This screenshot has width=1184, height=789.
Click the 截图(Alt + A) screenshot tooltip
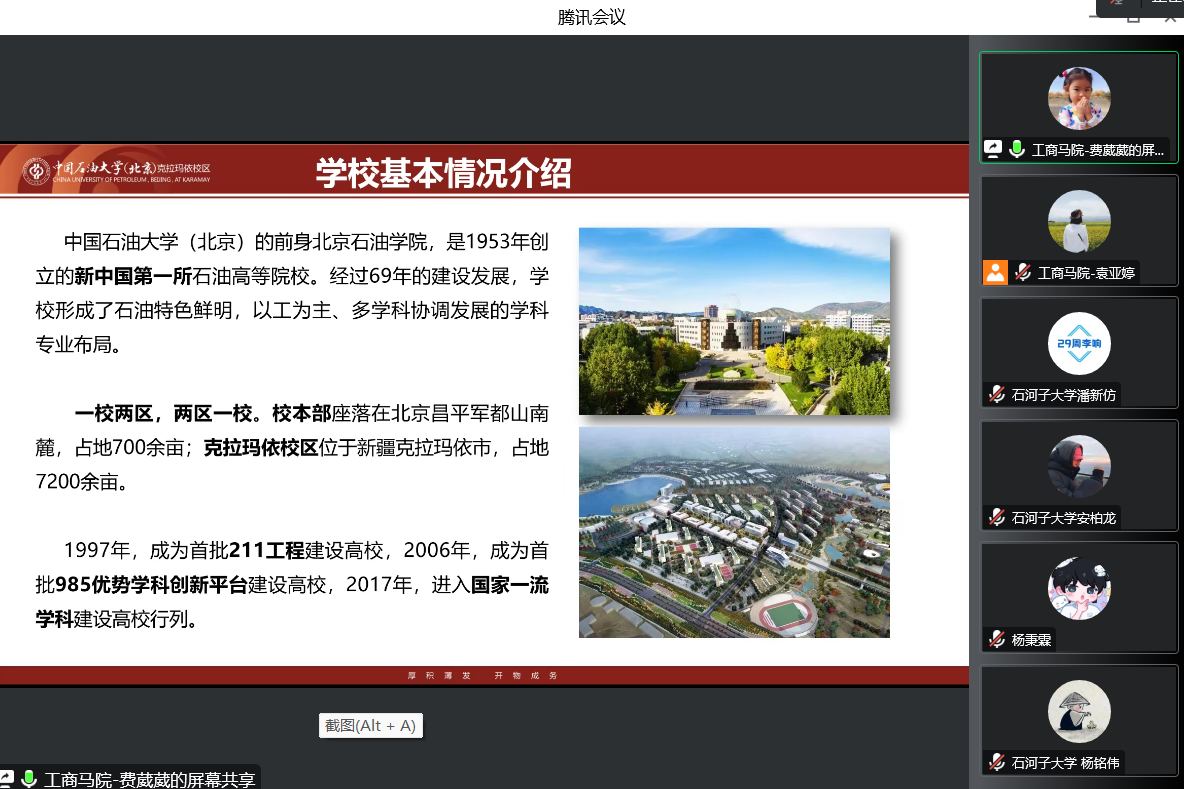[371, 726]
